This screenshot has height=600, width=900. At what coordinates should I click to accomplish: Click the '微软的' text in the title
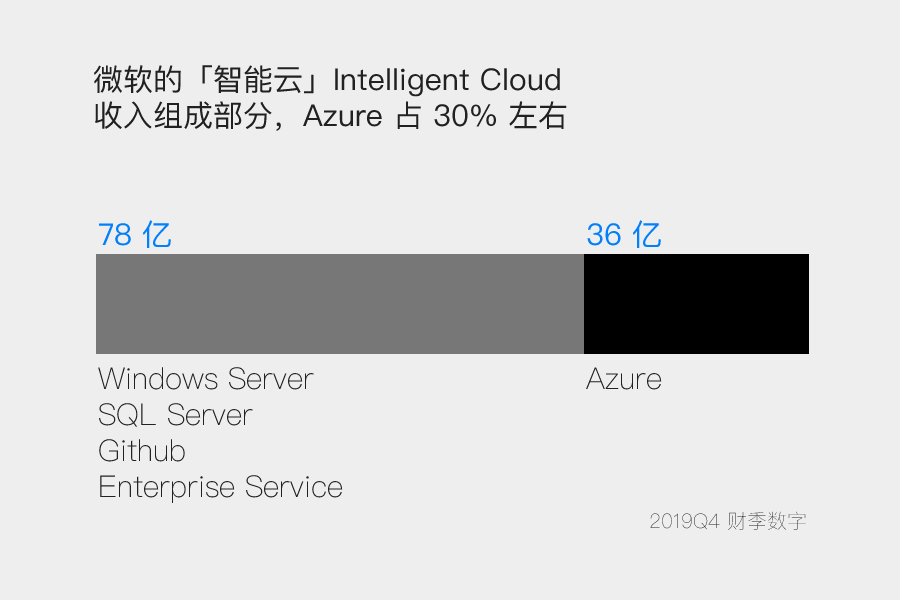point(138,80)
